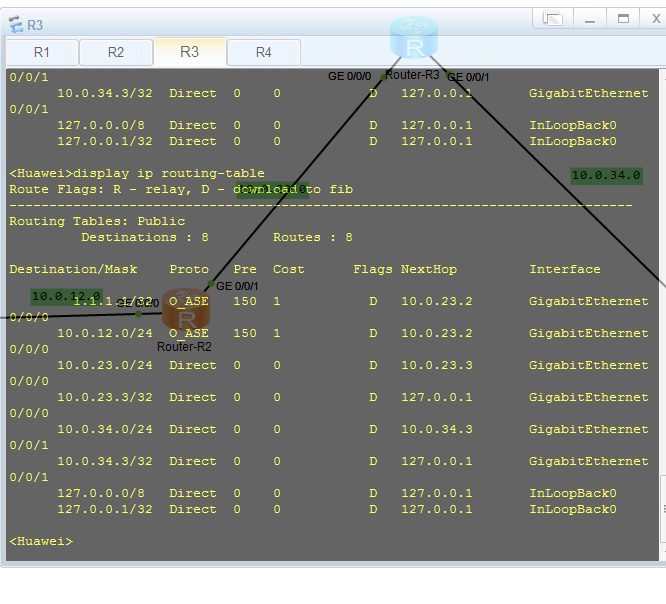
Task: Click the NextHop 10.0.34.3 value
Action: click(437, 429)
